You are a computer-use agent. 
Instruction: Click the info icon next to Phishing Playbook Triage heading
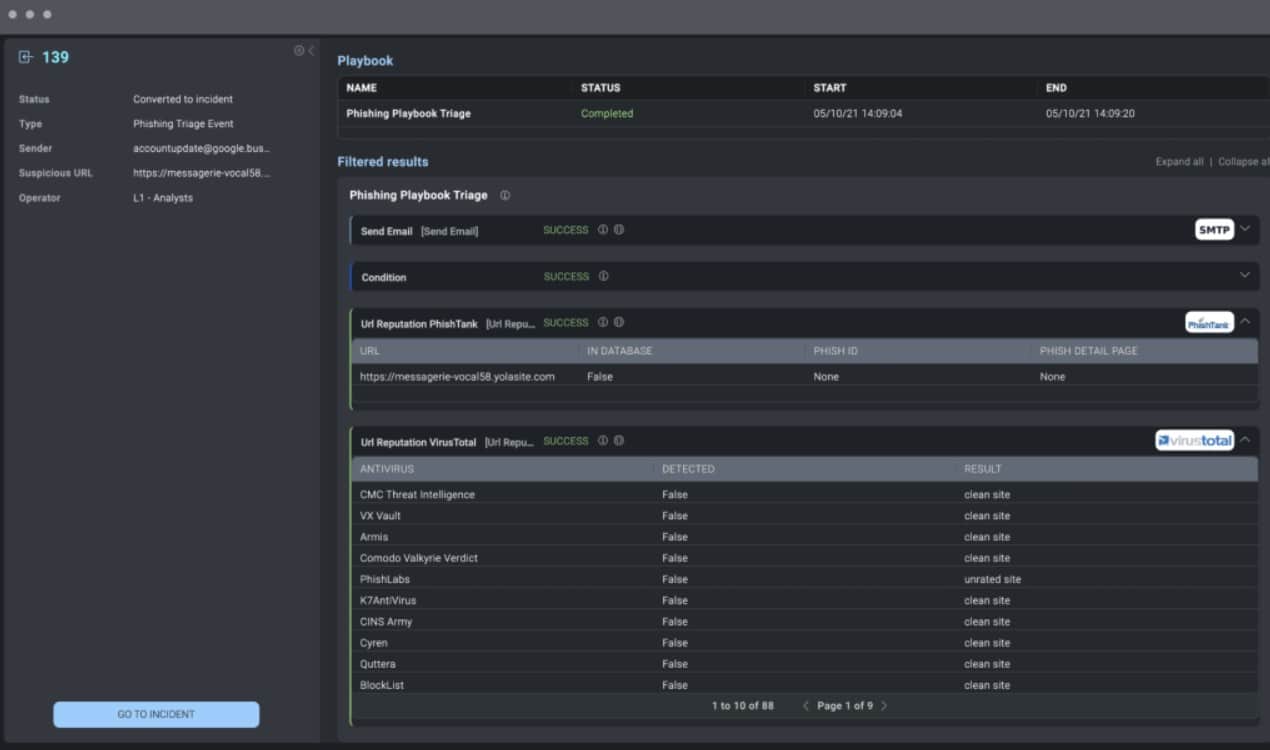pos(505,195)
